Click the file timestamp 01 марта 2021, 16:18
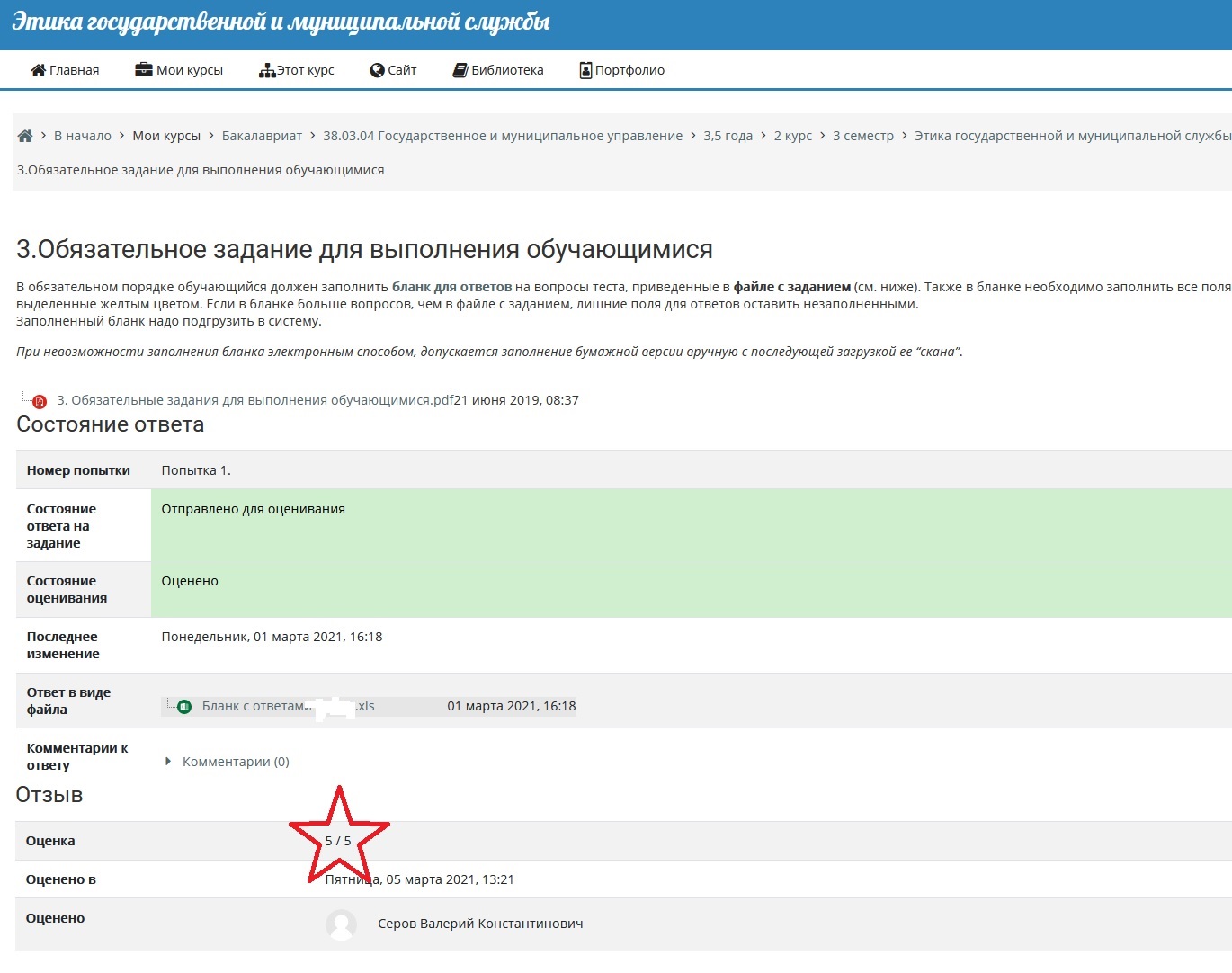Image resolution: width=1232 pixels, height=973 pixels. 512,706
